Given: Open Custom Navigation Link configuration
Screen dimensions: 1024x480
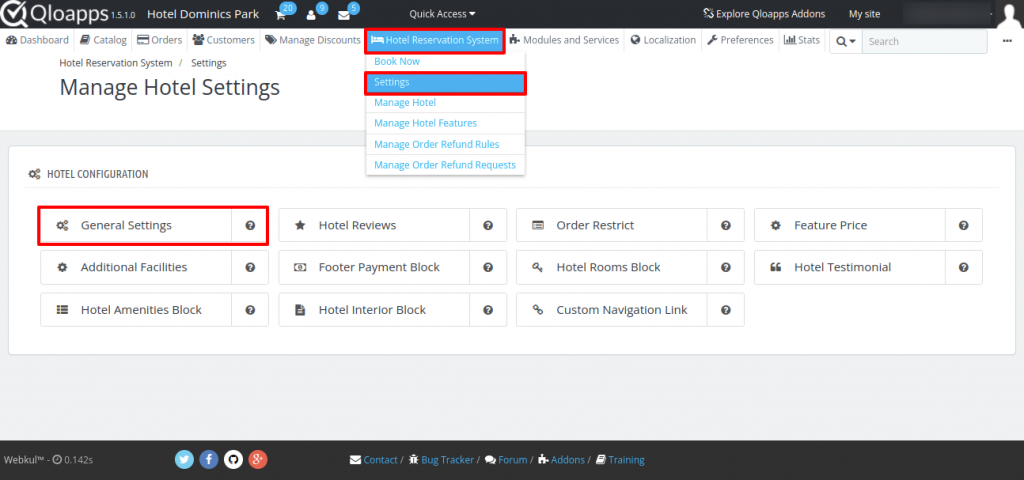Looking at the screenshot, I should tap(612, 310).
